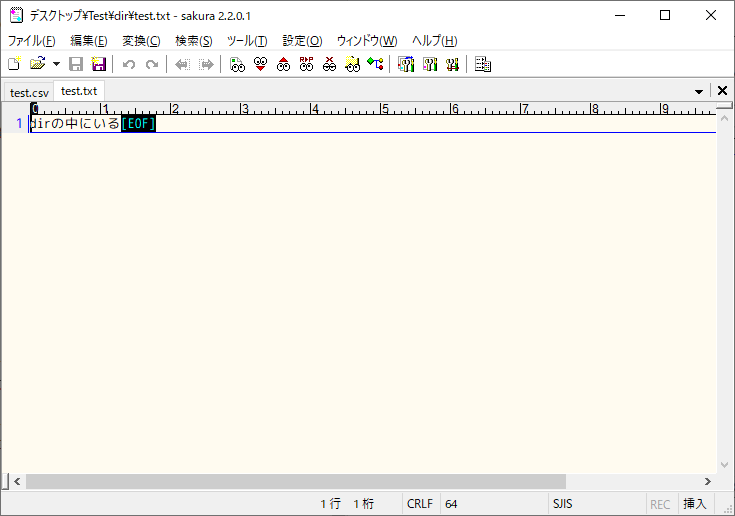Open the common settings icon
The image size is (735, 516).
coord(452,64)
